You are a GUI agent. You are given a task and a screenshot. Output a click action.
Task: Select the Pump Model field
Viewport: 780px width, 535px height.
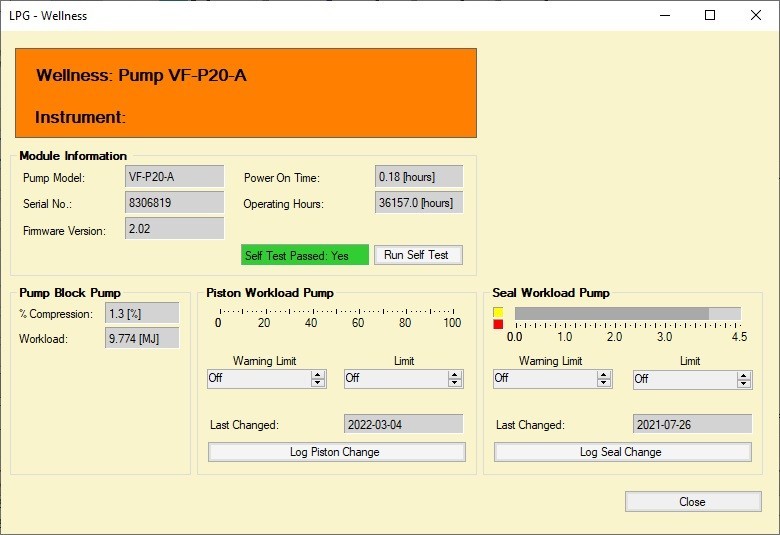[174, 177]
